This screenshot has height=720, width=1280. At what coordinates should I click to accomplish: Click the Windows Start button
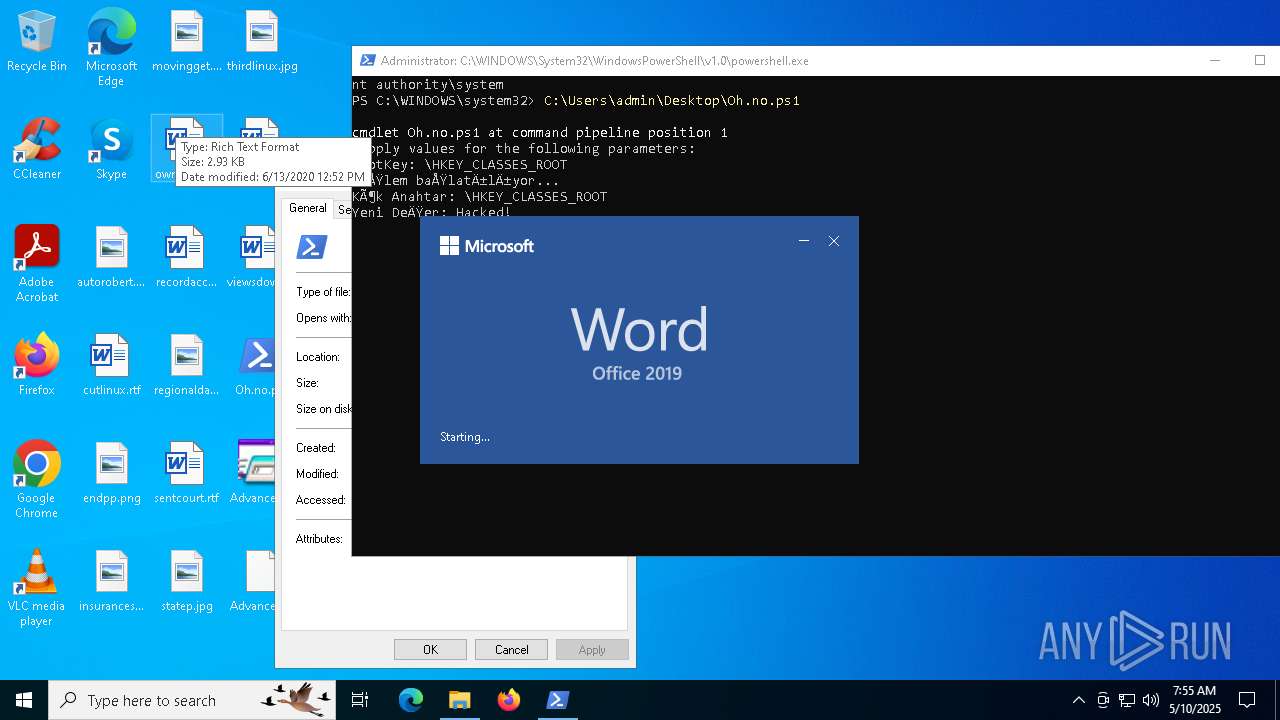24,700
